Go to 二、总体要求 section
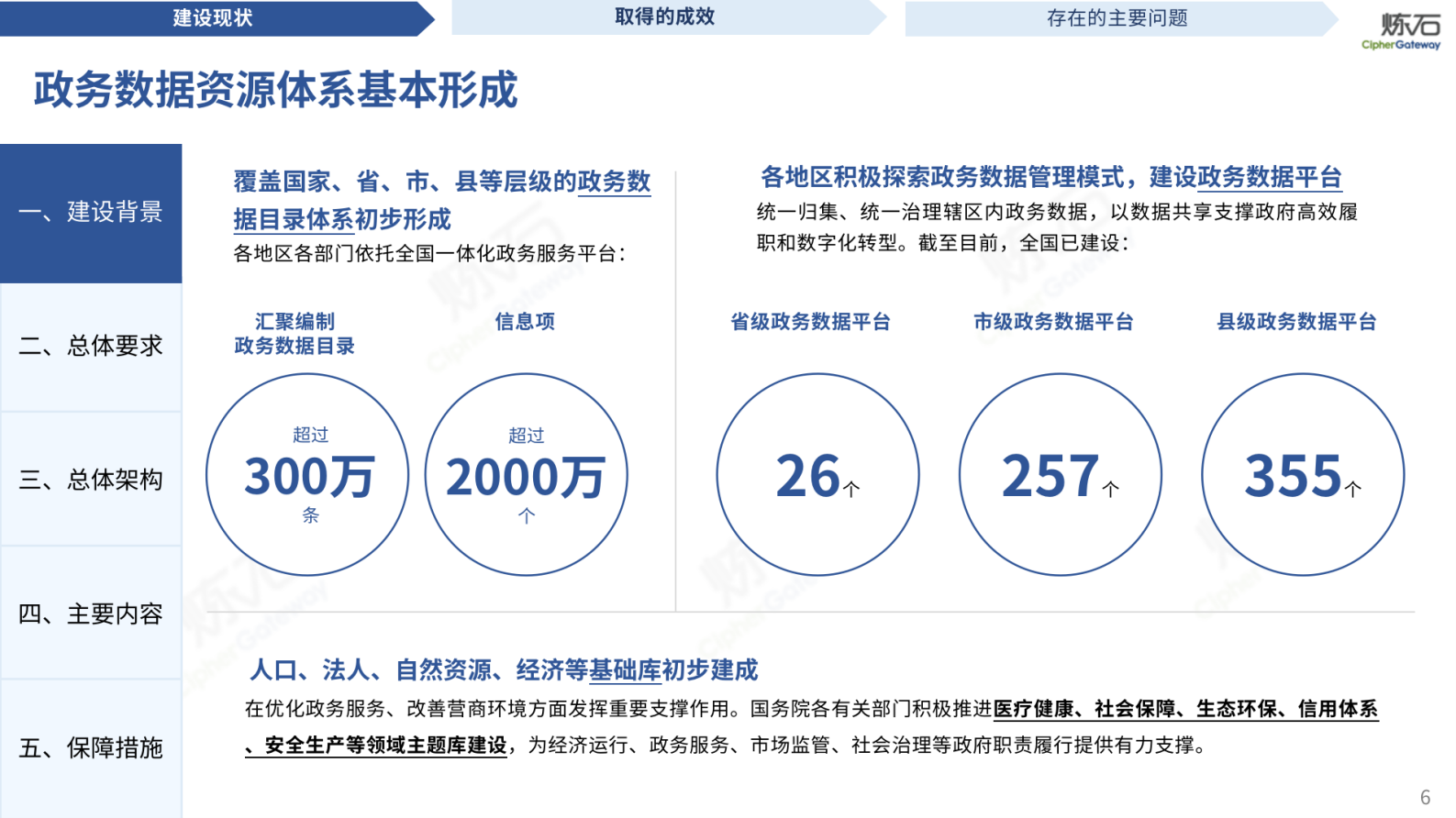The image size is (1456, 818). point(91,346)
